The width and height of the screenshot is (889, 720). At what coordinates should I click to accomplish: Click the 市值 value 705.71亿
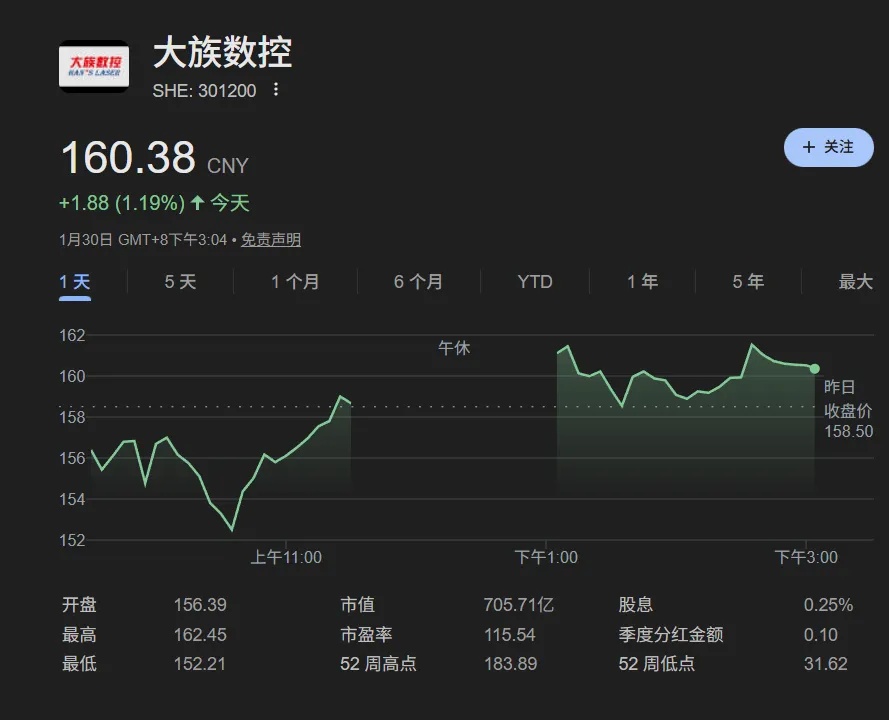(x=519, y=605)
